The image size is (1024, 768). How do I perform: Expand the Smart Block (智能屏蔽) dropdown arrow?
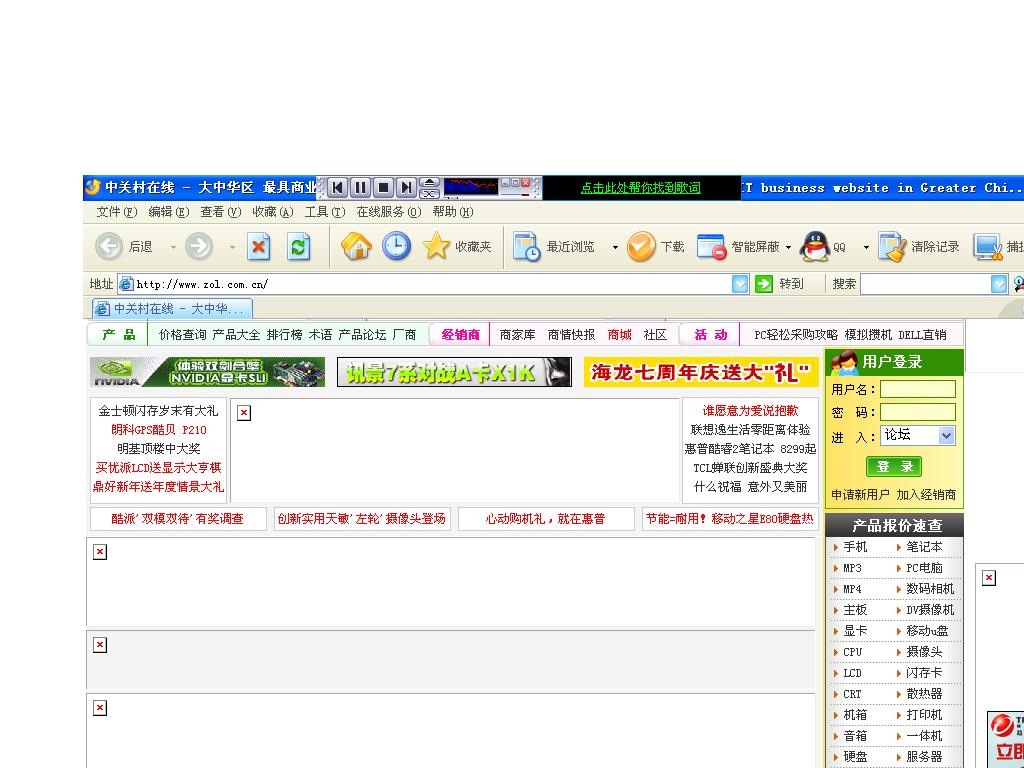(x=788, y=247)
